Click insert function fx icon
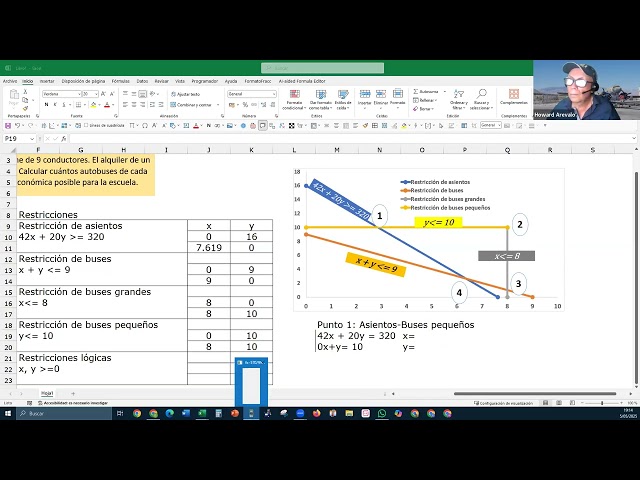The height and width of the screenshot is (480, 640). [x=64, y=139]
